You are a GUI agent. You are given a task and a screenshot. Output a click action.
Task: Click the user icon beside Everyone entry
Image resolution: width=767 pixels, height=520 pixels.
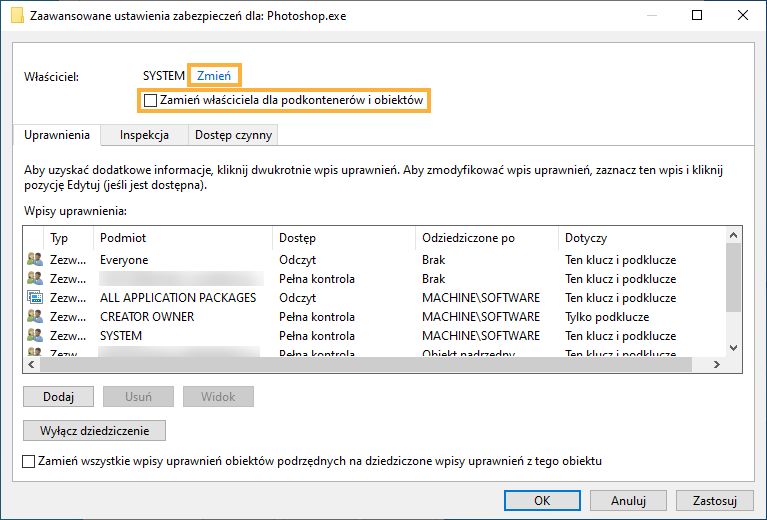point(34,260)
